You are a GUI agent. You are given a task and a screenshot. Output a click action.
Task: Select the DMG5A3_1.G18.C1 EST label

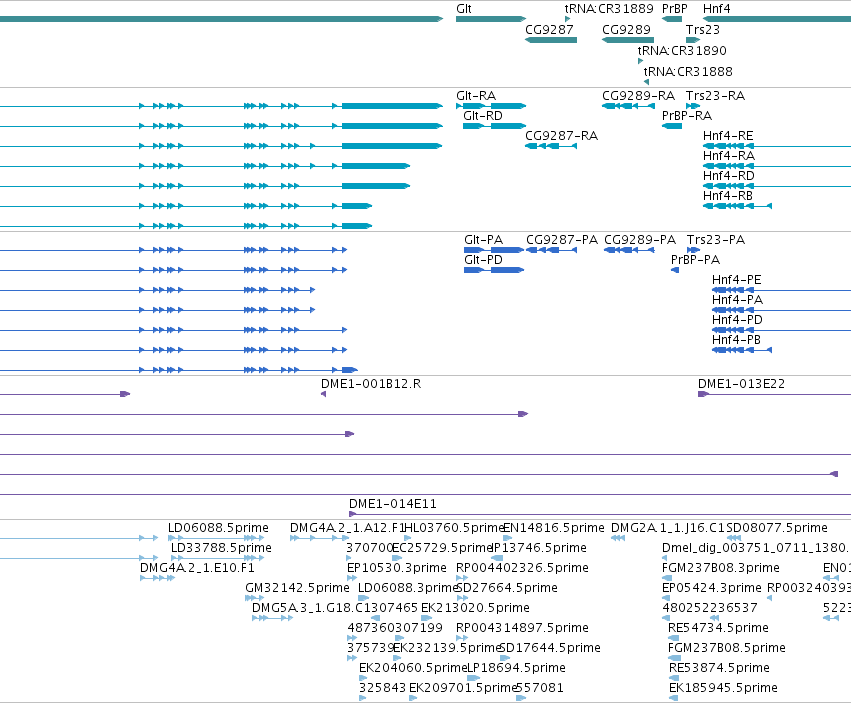coord(310,607)
